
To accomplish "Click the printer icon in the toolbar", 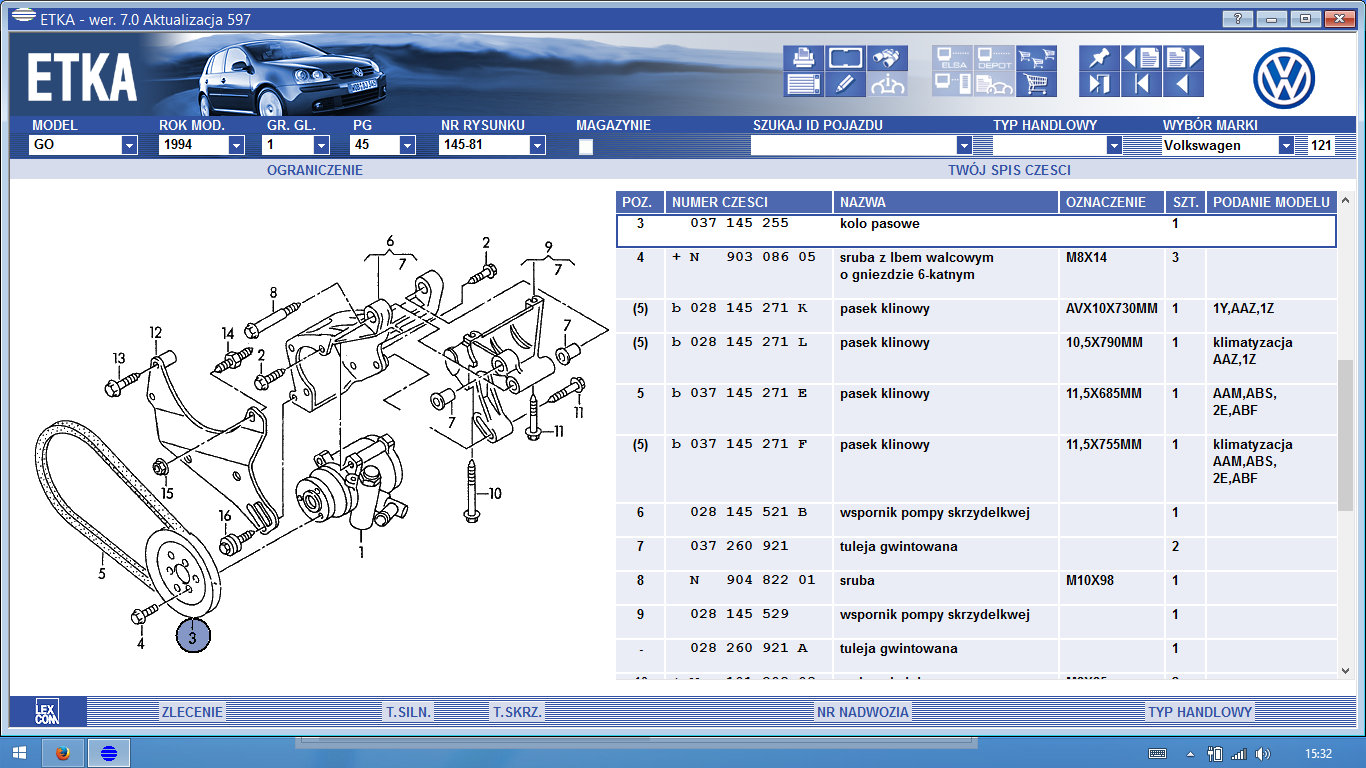I will (803, 57).
